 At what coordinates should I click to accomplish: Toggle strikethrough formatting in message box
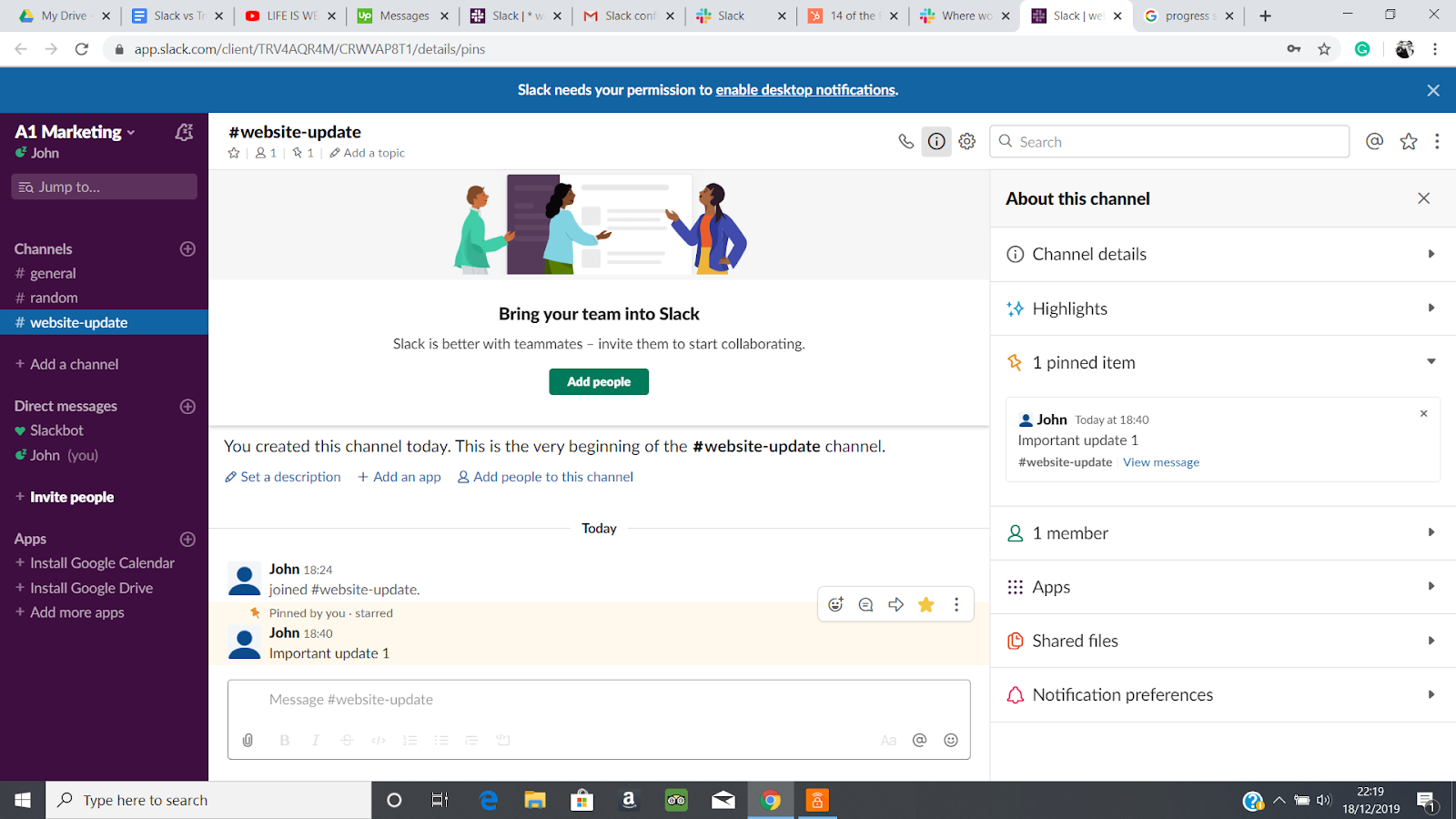point(347,740)
